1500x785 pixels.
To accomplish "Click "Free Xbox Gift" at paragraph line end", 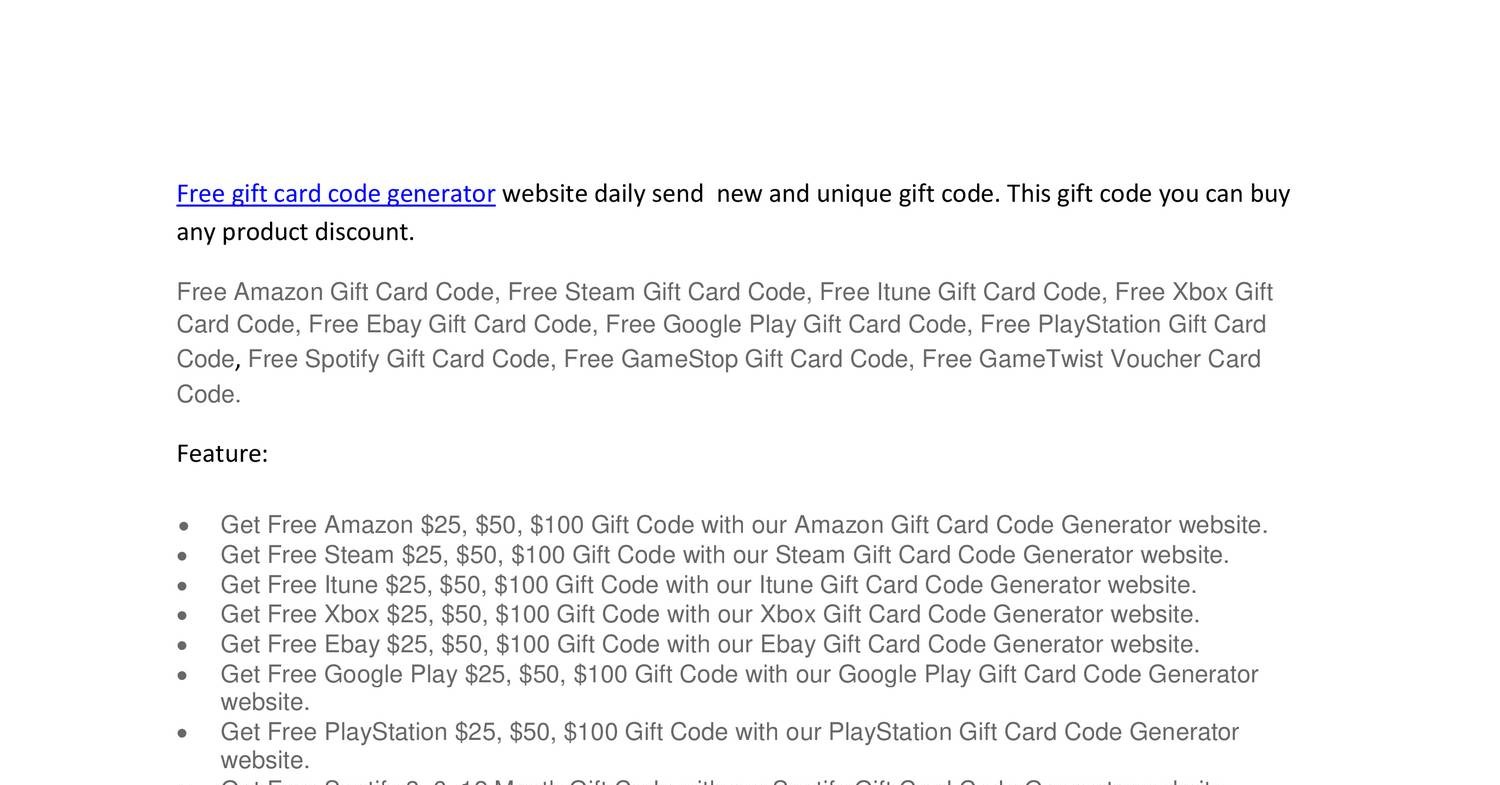I will point(1193,292).
